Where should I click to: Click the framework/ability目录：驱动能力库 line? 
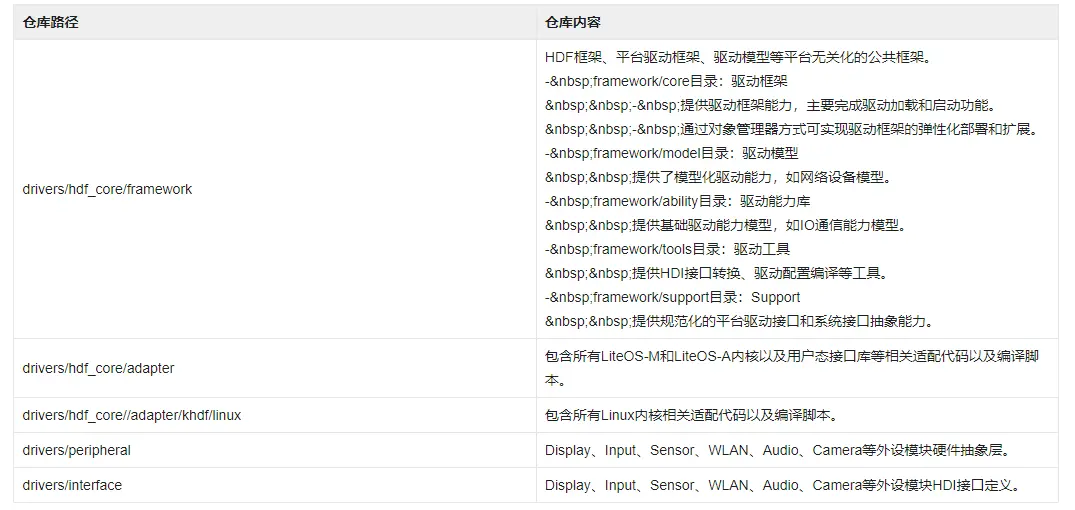point(678,202)
